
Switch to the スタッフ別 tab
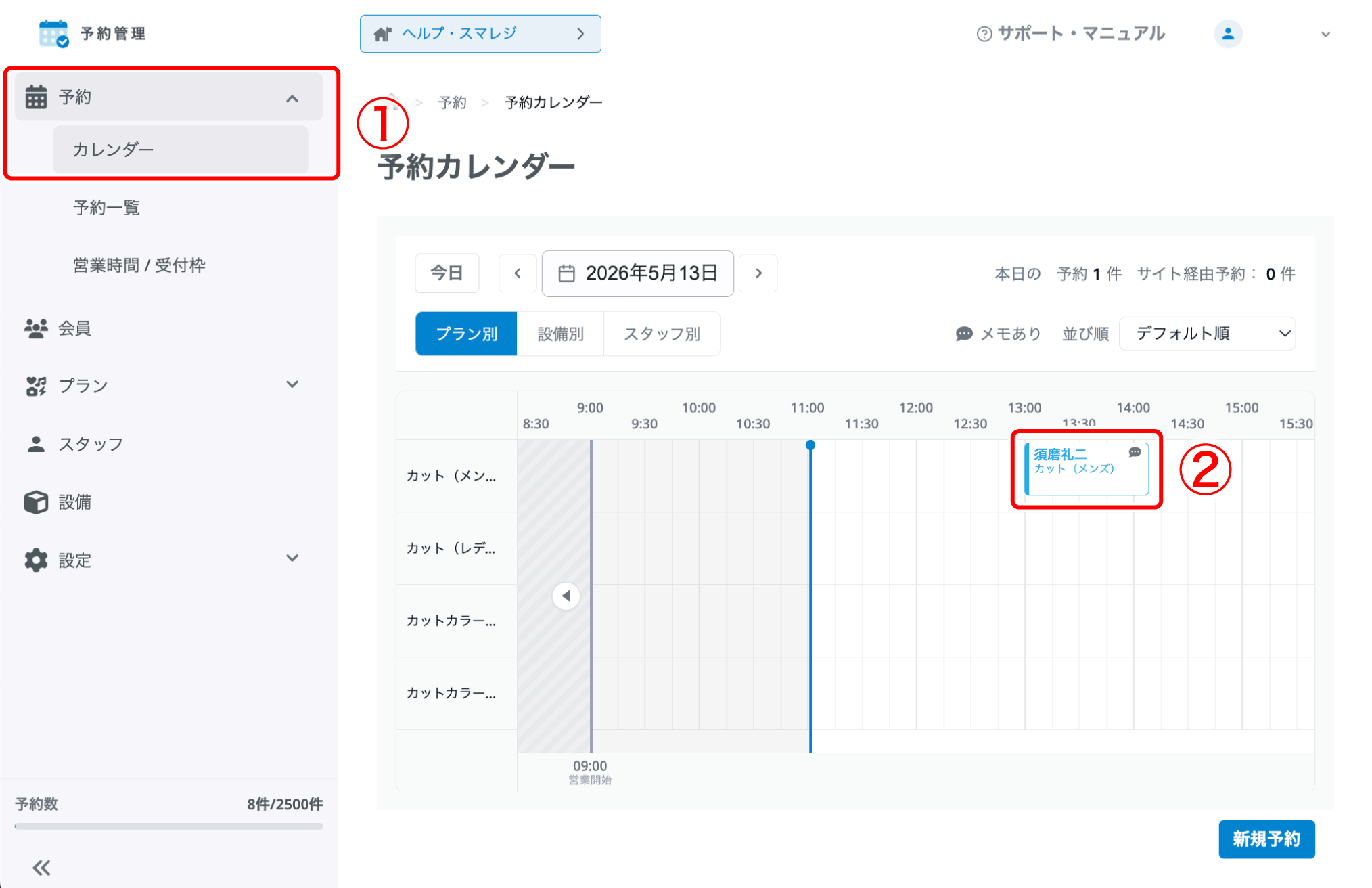[x=662, y=334]
